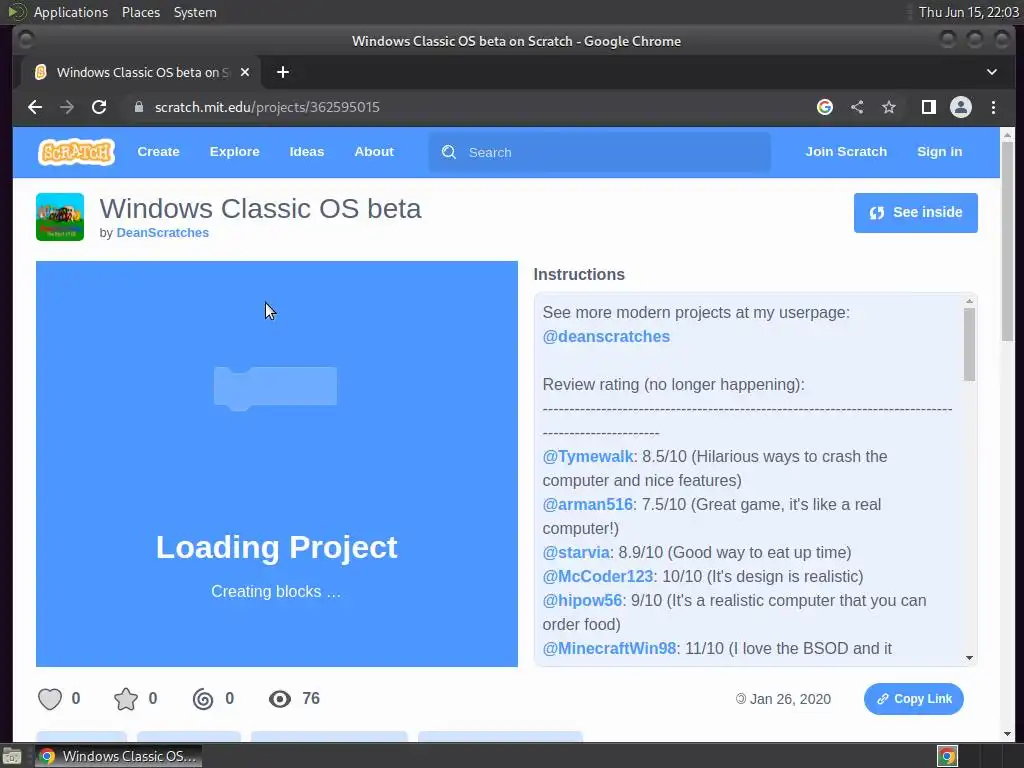Click the Instructions heading
The image size is (1024, 768).
point(579,274)
